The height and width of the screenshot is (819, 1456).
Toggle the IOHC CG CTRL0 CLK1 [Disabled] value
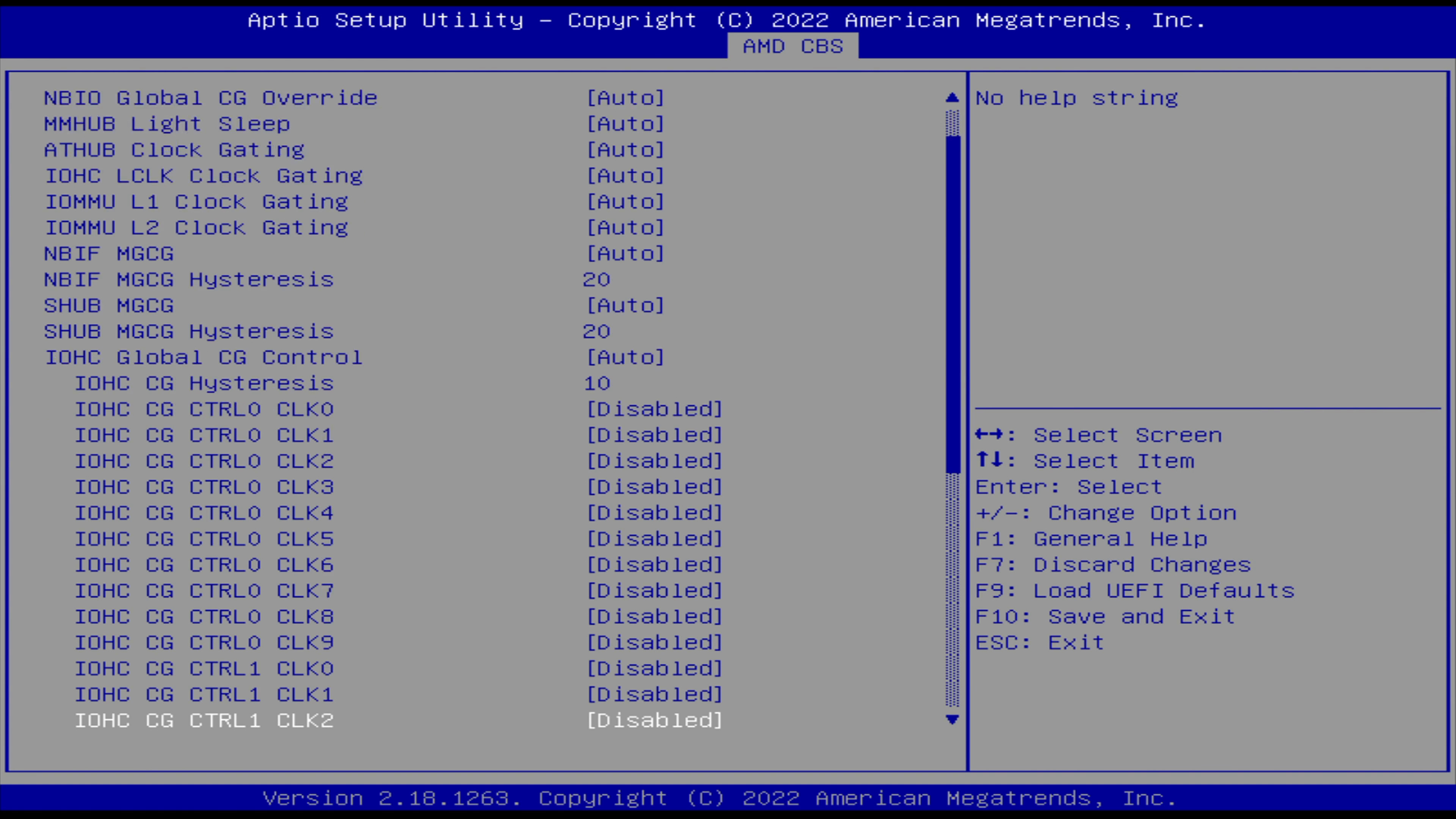(x=654, y=435)
